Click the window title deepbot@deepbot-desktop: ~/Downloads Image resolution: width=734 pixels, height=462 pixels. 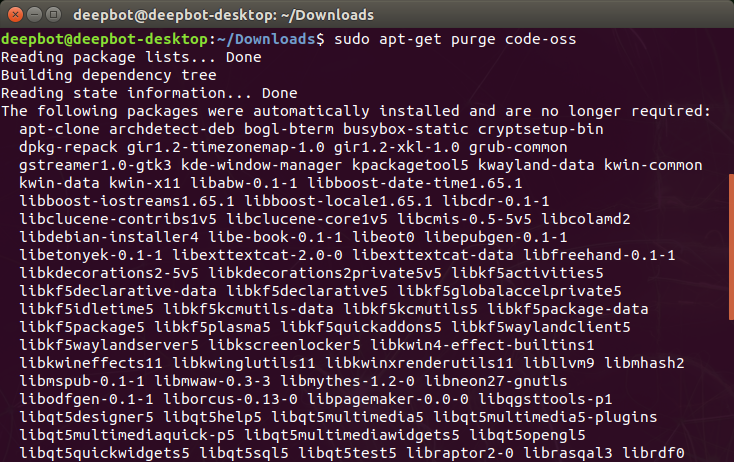pyautogui.click(x=223, y=15)
